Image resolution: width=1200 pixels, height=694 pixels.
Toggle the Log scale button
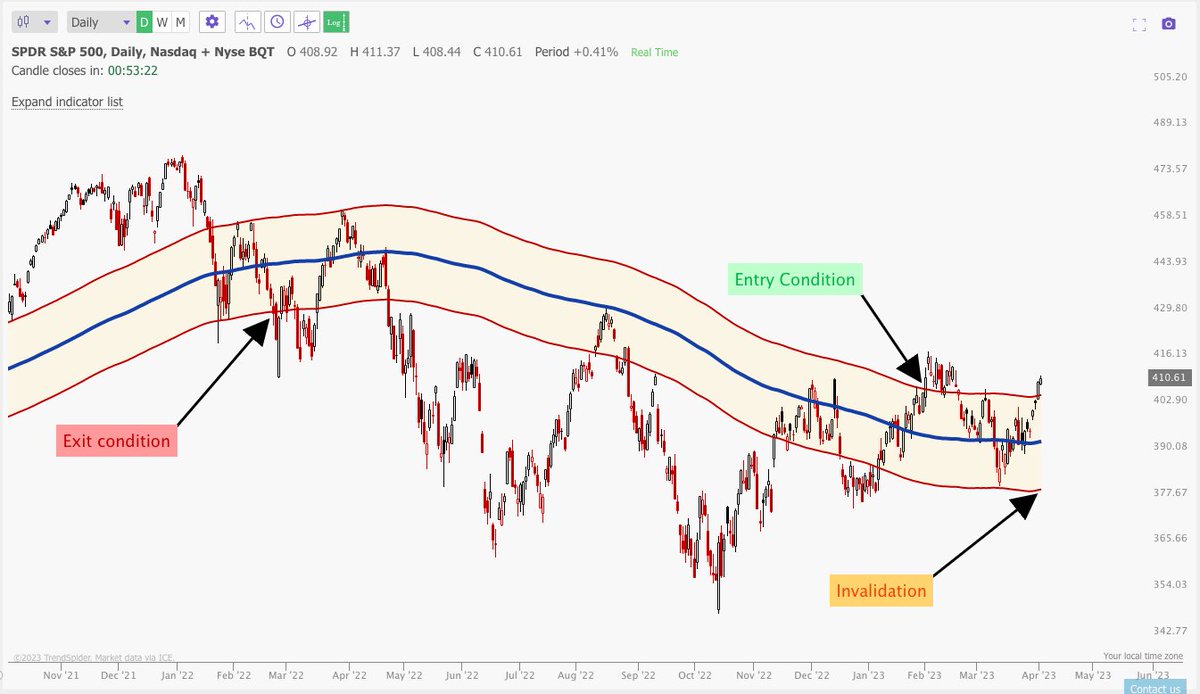pos(334,21)
